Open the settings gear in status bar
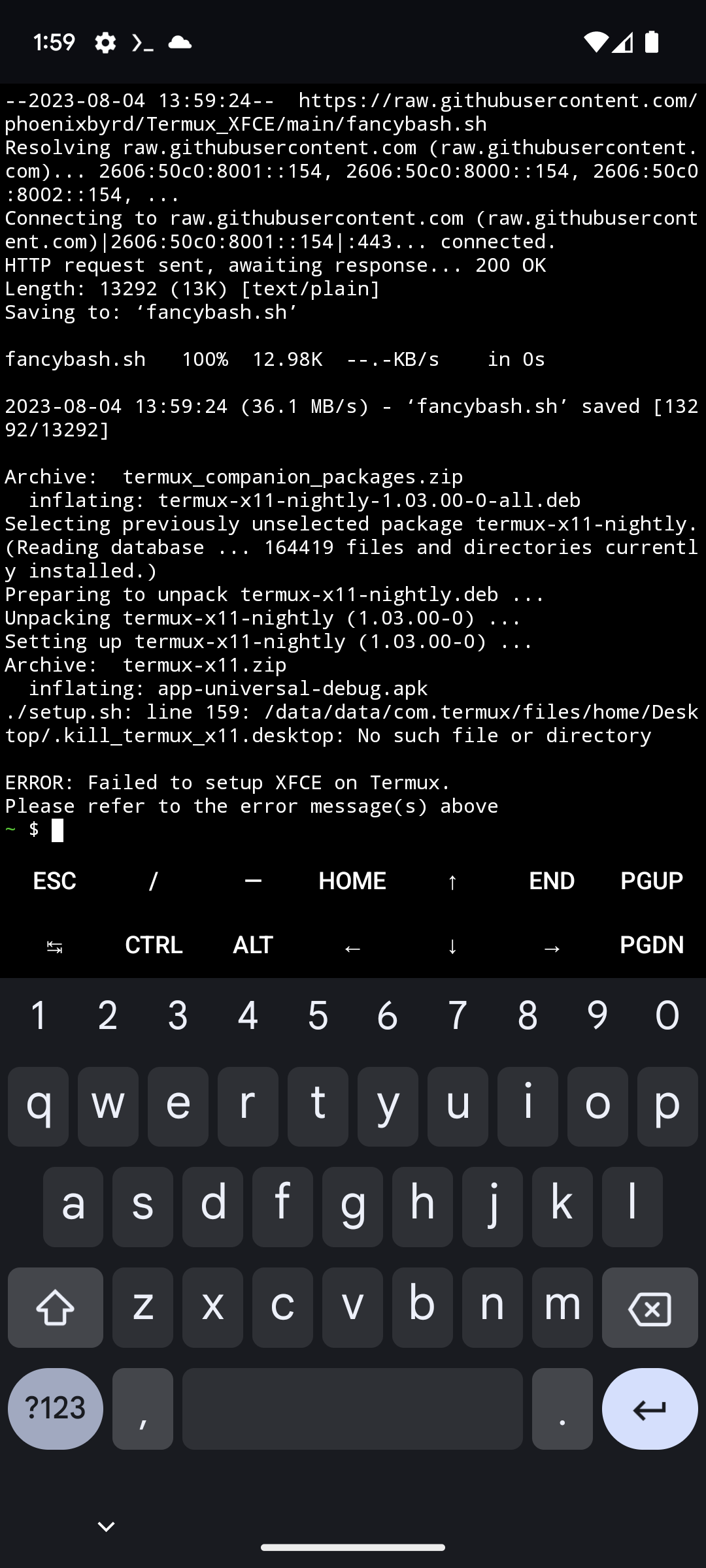 click(x=105, y=42)
